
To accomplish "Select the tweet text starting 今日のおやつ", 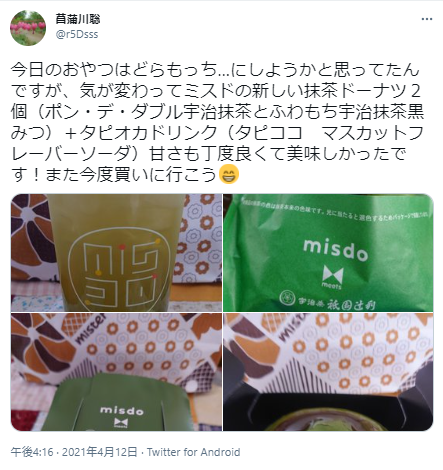I will (217, 122).
